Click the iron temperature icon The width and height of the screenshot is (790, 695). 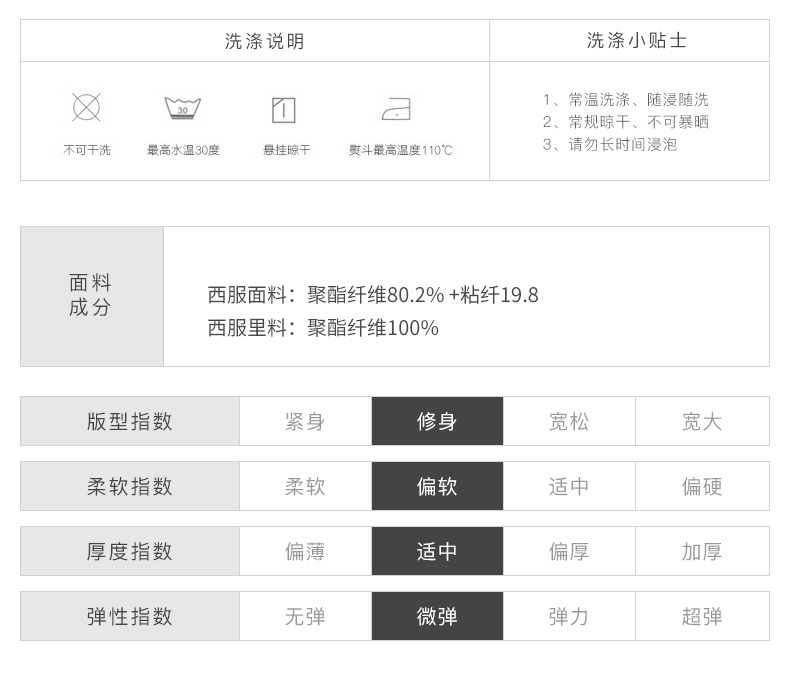(397, 109)
